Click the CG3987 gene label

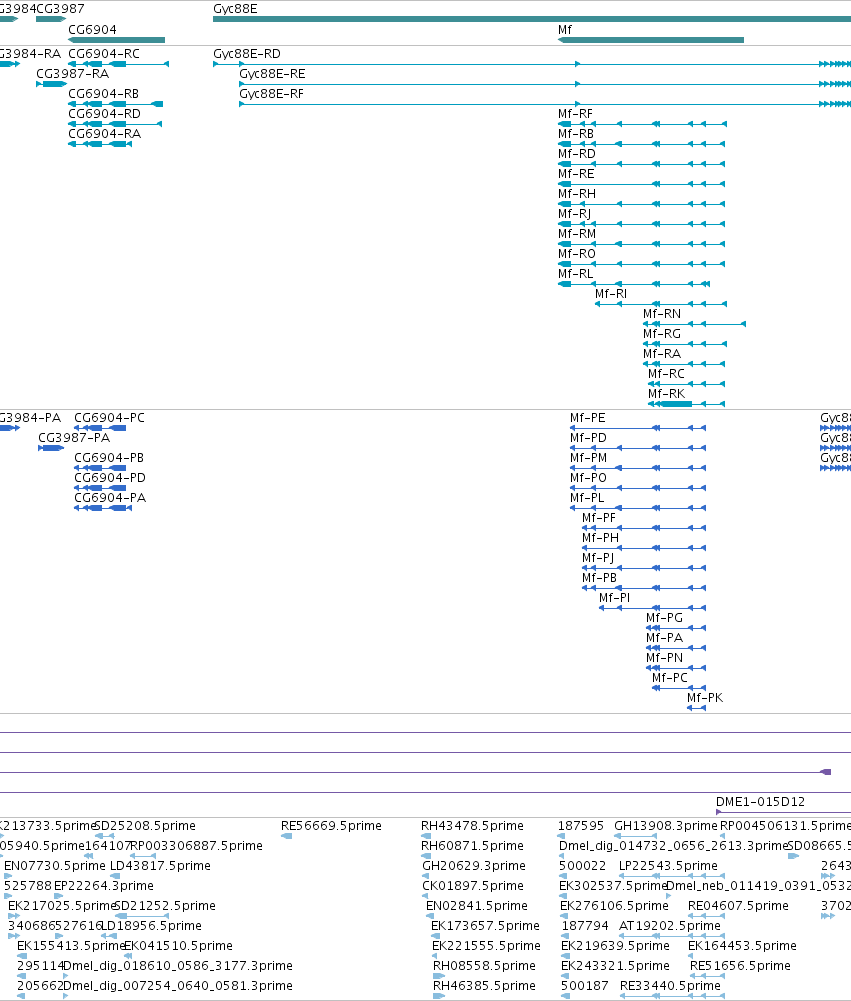coord(60,9)
